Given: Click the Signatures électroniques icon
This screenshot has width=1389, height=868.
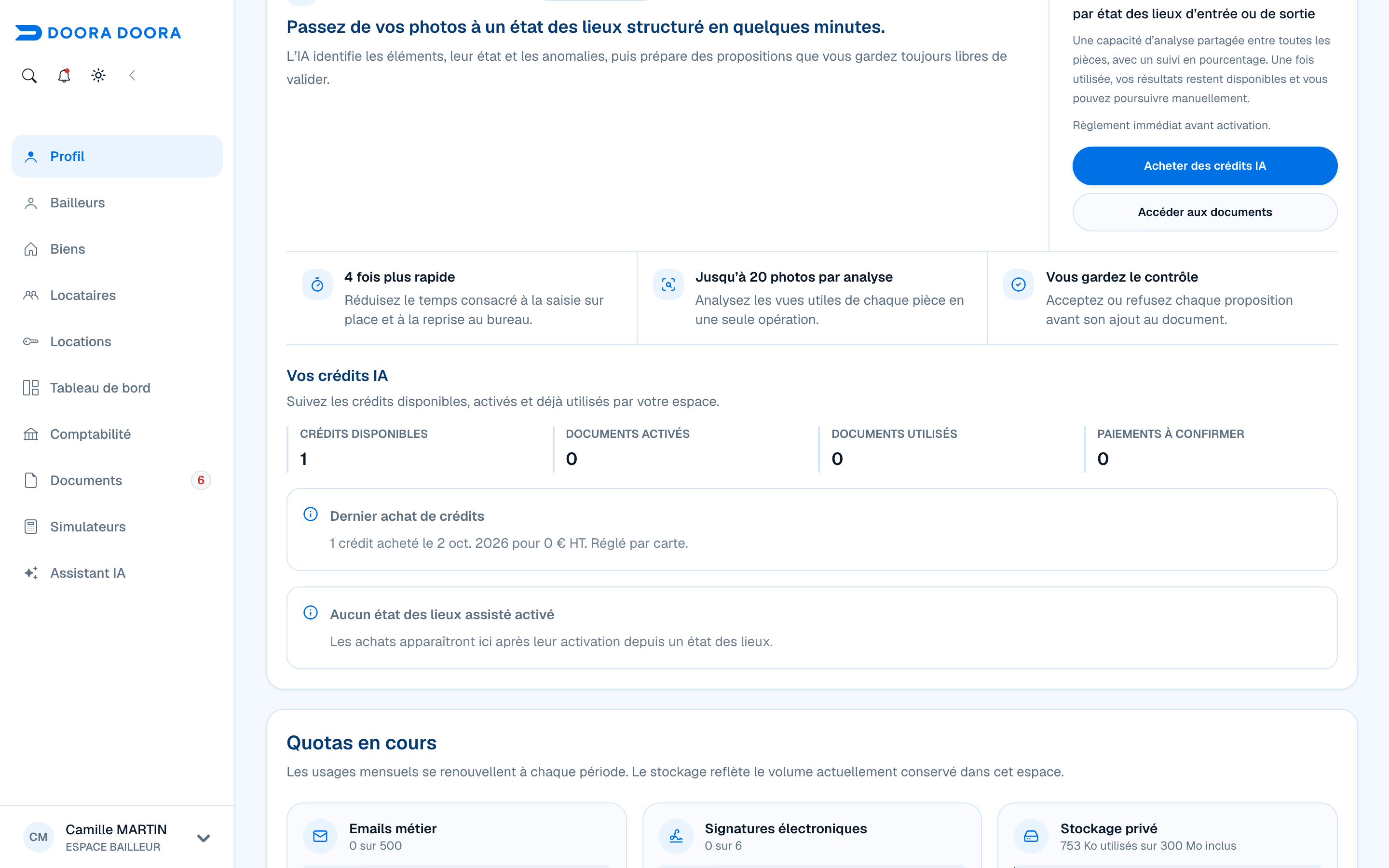Looking at the screenshot, I should 676,837.
